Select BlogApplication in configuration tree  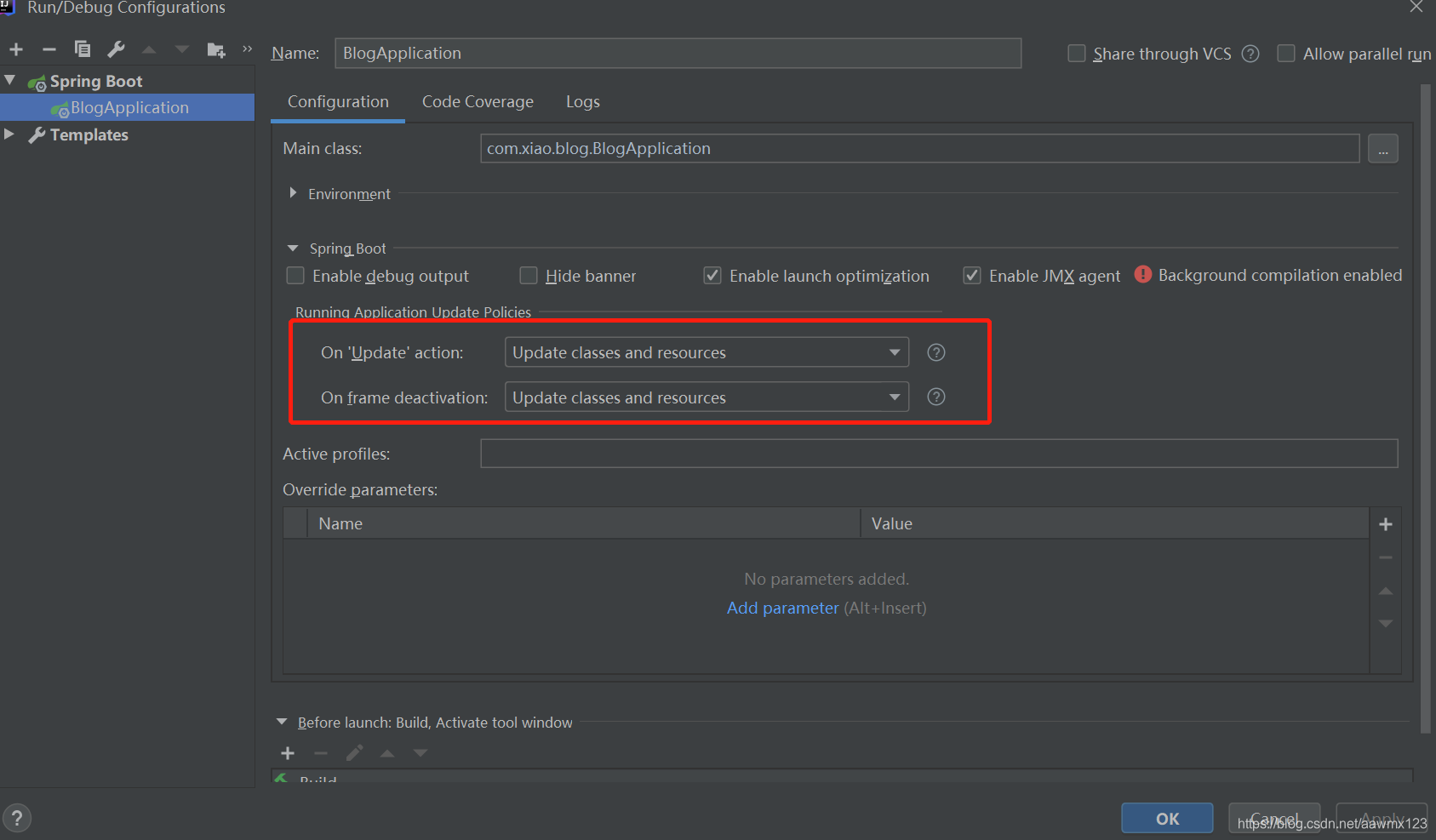pyautogui.click(x=127, y=107)
